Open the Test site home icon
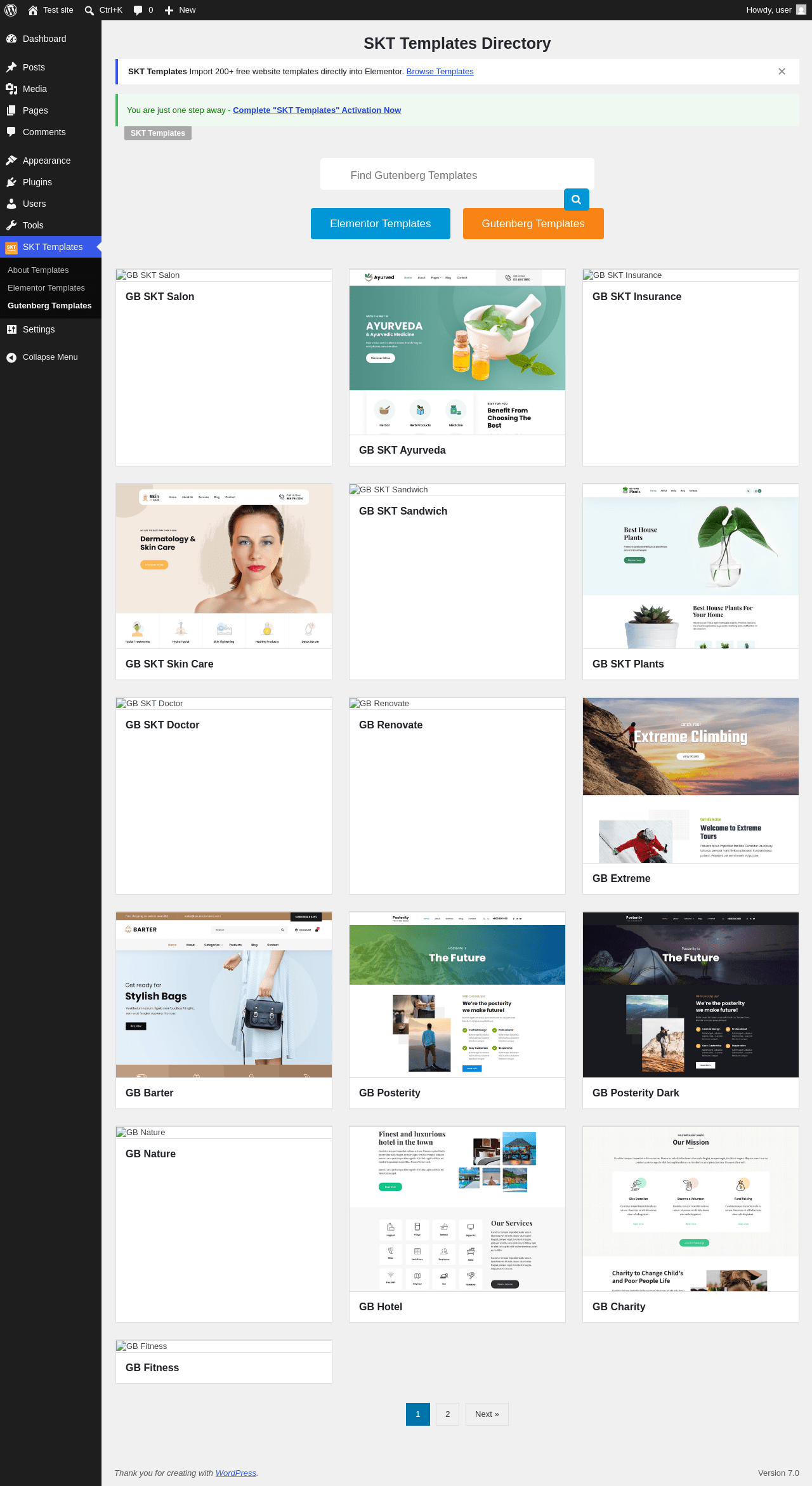The height and width of the screenshot is (1486, 812). [x=33, y=10]
